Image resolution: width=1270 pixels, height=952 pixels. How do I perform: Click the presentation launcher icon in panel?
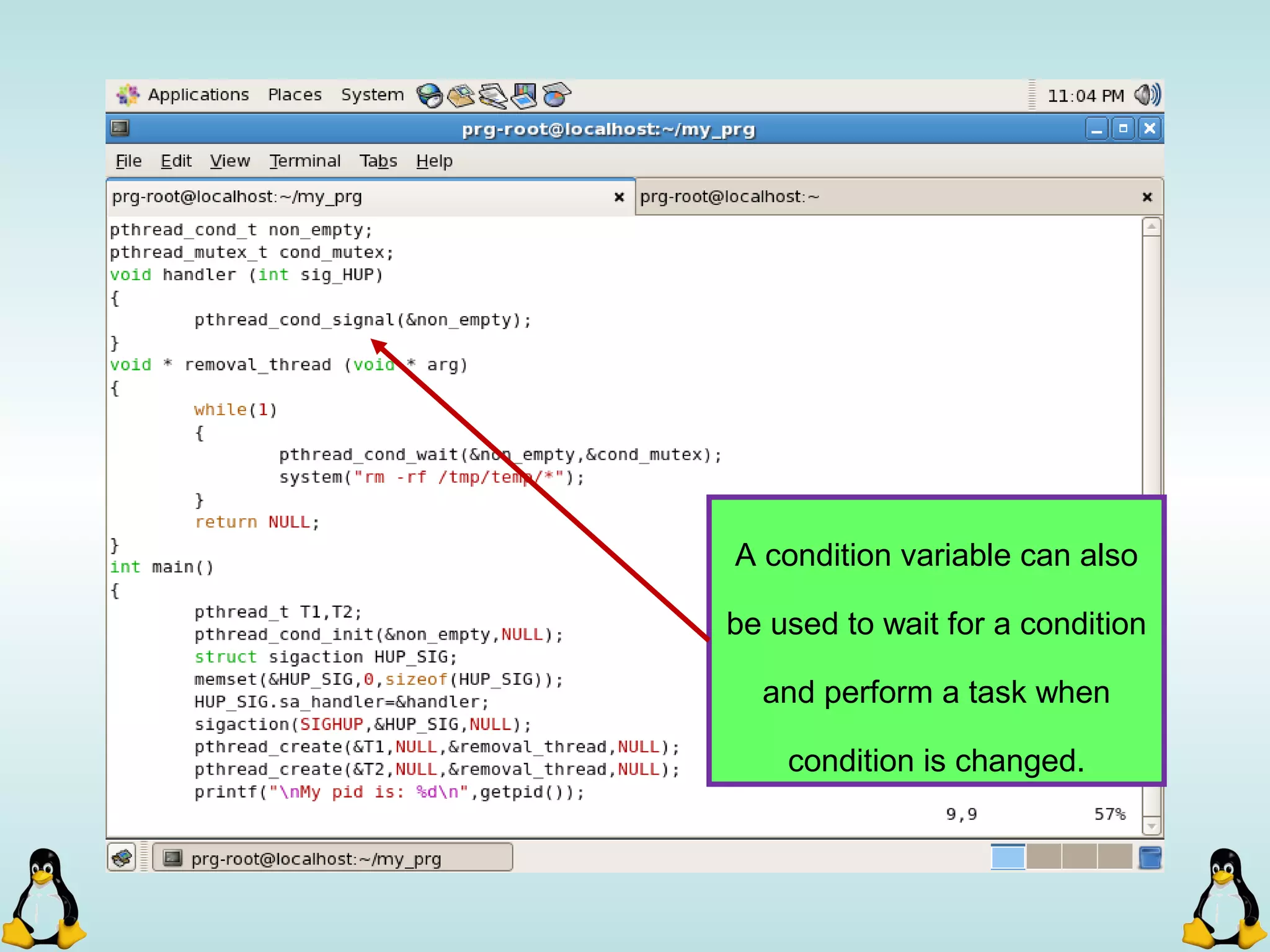pyautogui.click(x=525, y=95)
